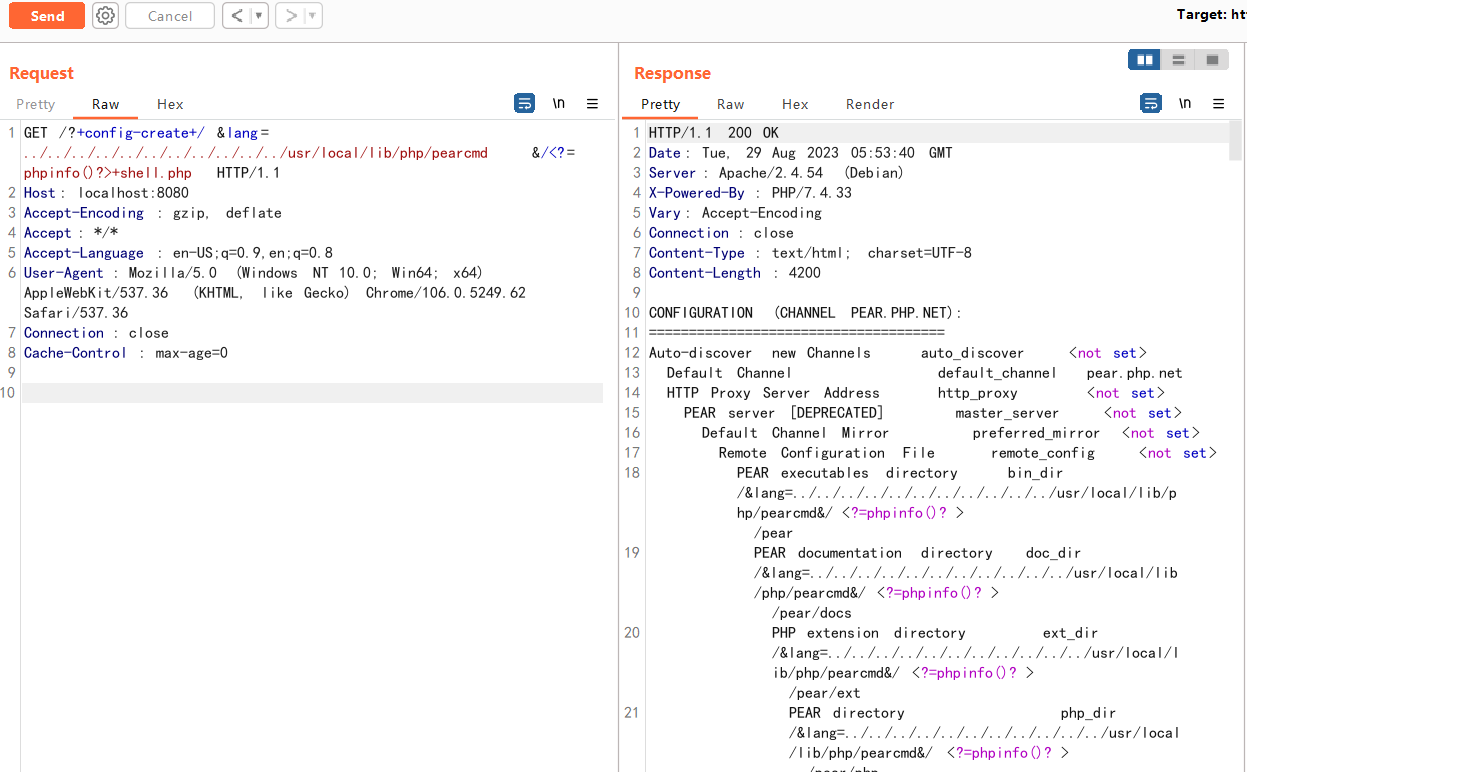Click the User-Agent header name
Image resolution: width=1469 pixels, height=772 pixels.
point(64,273)
